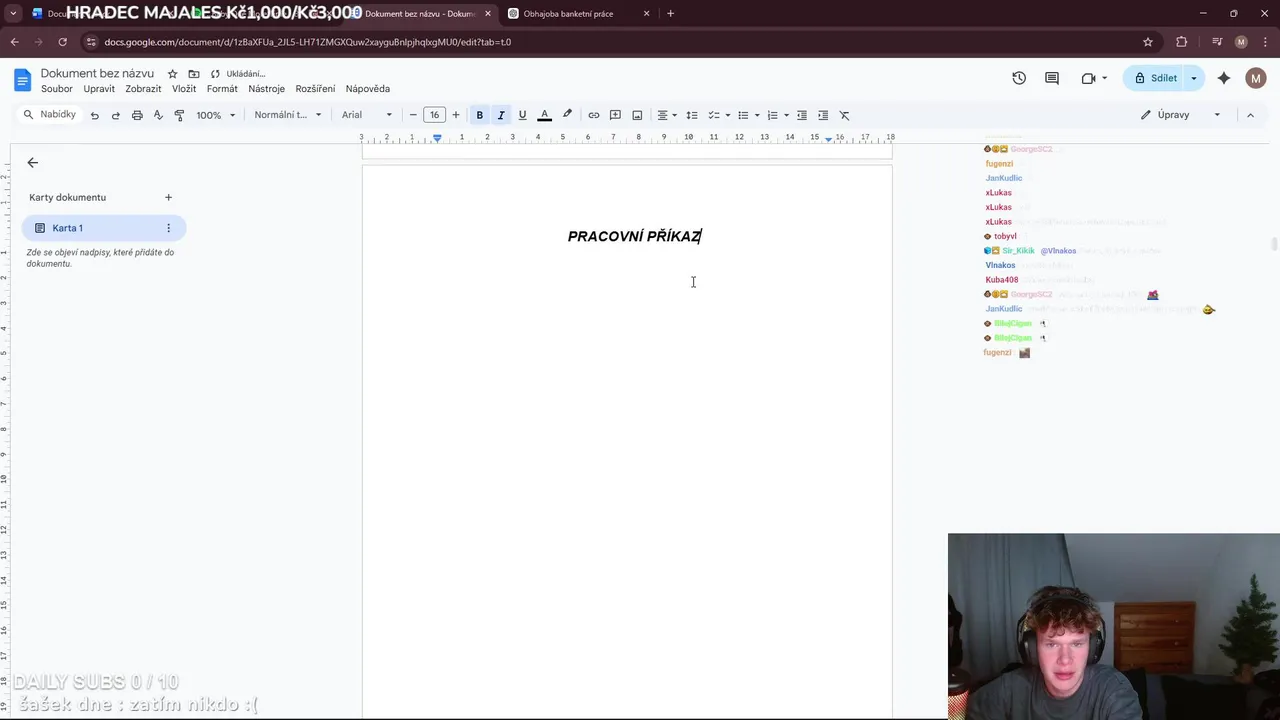This screenshot has width=1280, height=720.
Task: Click the Sdílet share button
Action: pyautogui.click(x=1154, y=78)
